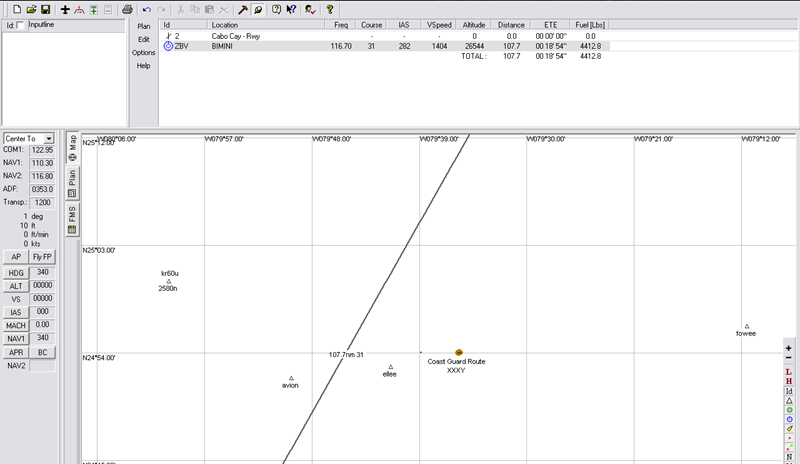Viewport: 800px width, 464px height.
Task: Toggle high airways H map layer
Action: (789, 381)
